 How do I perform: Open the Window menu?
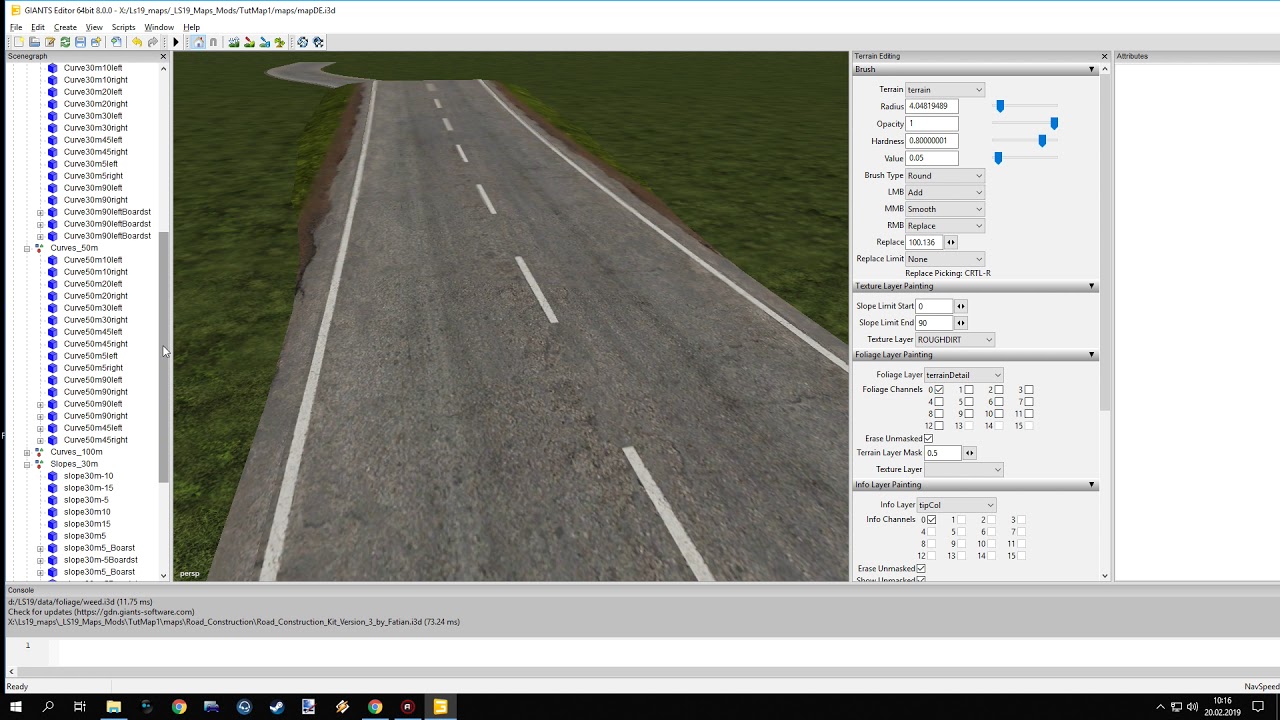point(159,27)
